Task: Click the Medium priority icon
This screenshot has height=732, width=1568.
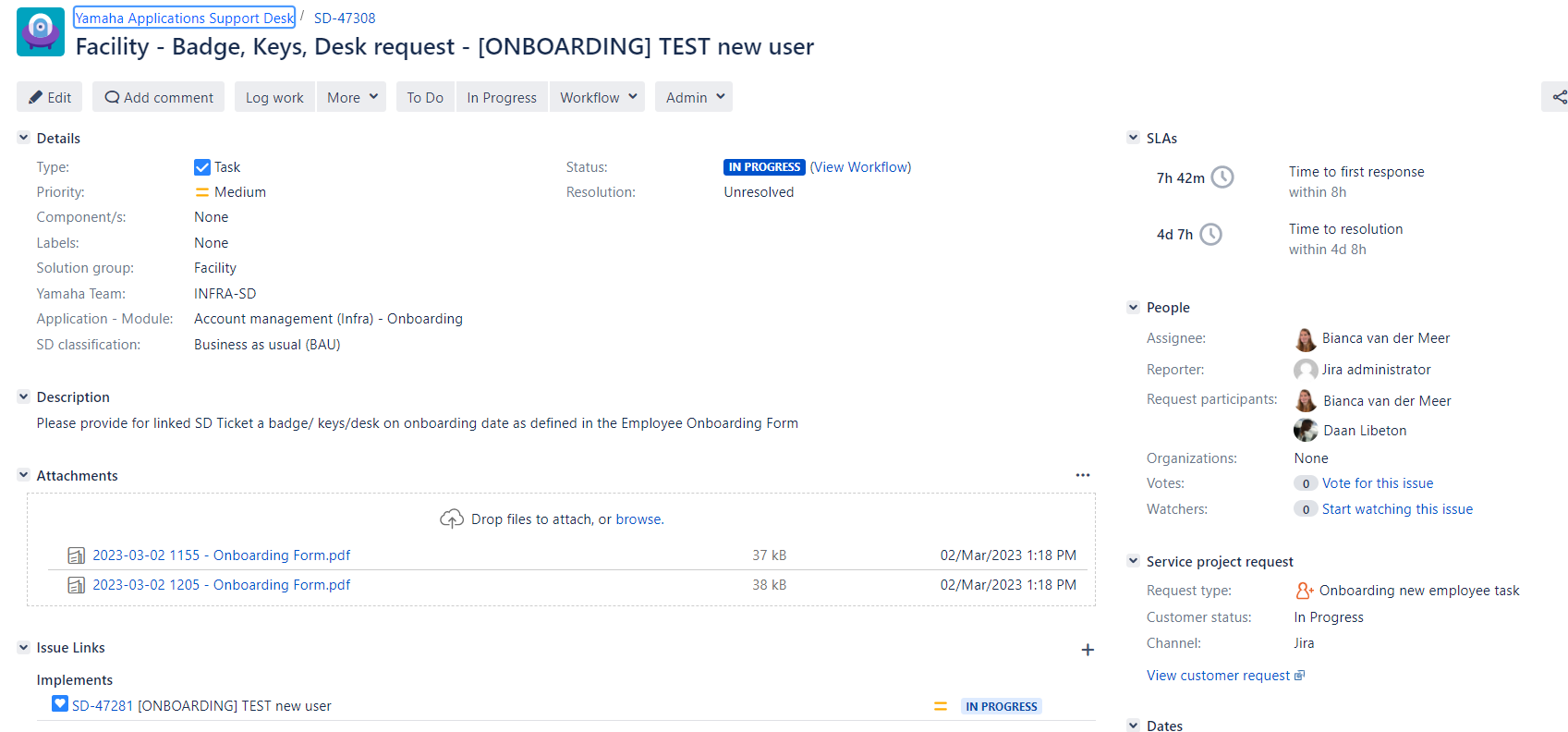Action: click(201, 192)
